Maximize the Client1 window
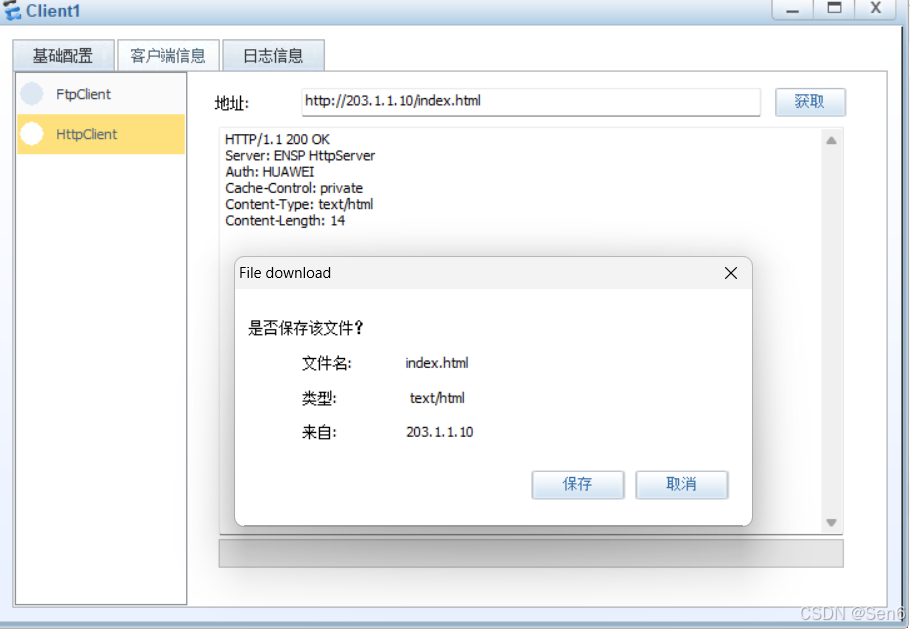This screenshot has height=629, width=910. pyautogui.click(x=834, y=9)
